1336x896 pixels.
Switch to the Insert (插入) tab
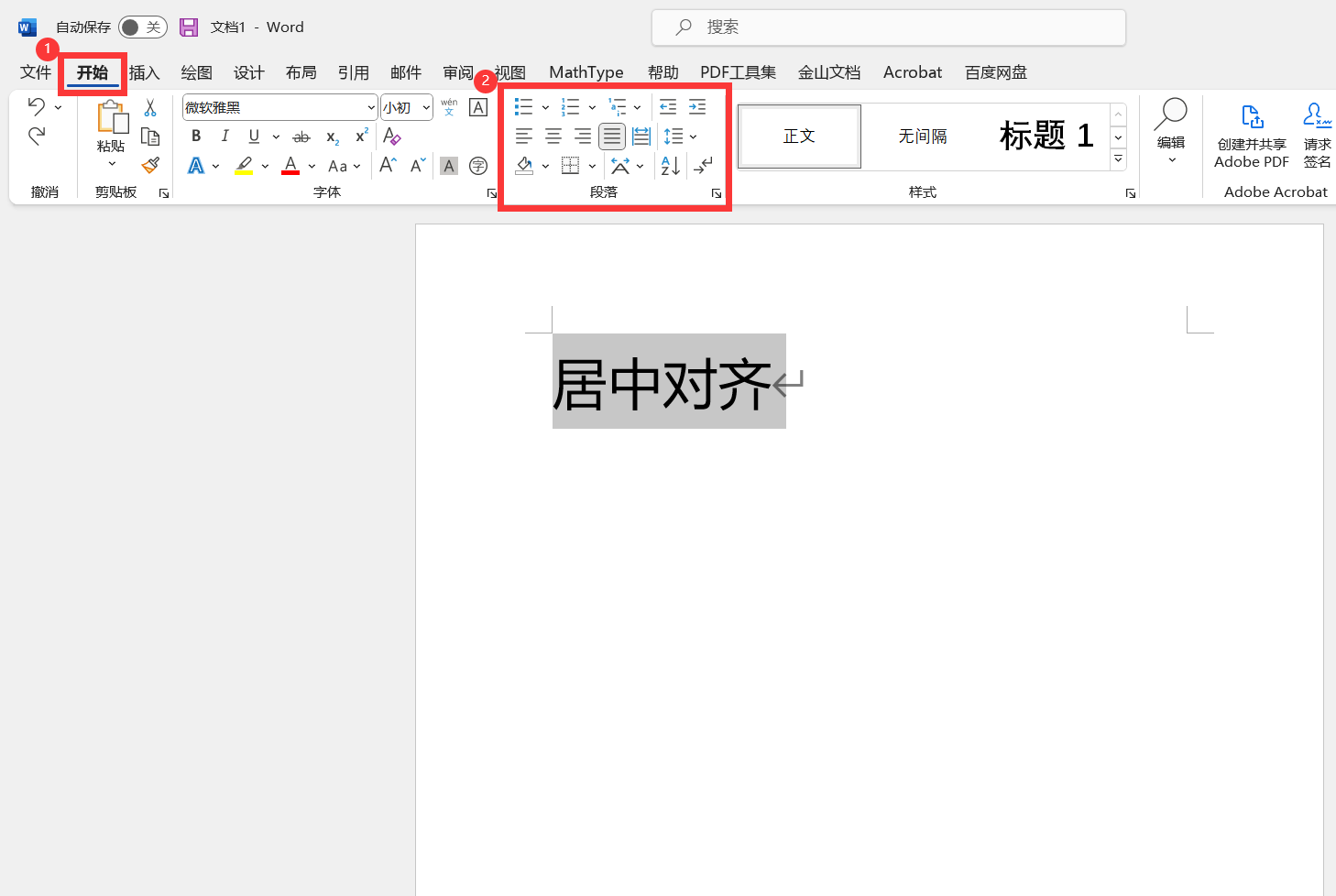tap(145, 72)
